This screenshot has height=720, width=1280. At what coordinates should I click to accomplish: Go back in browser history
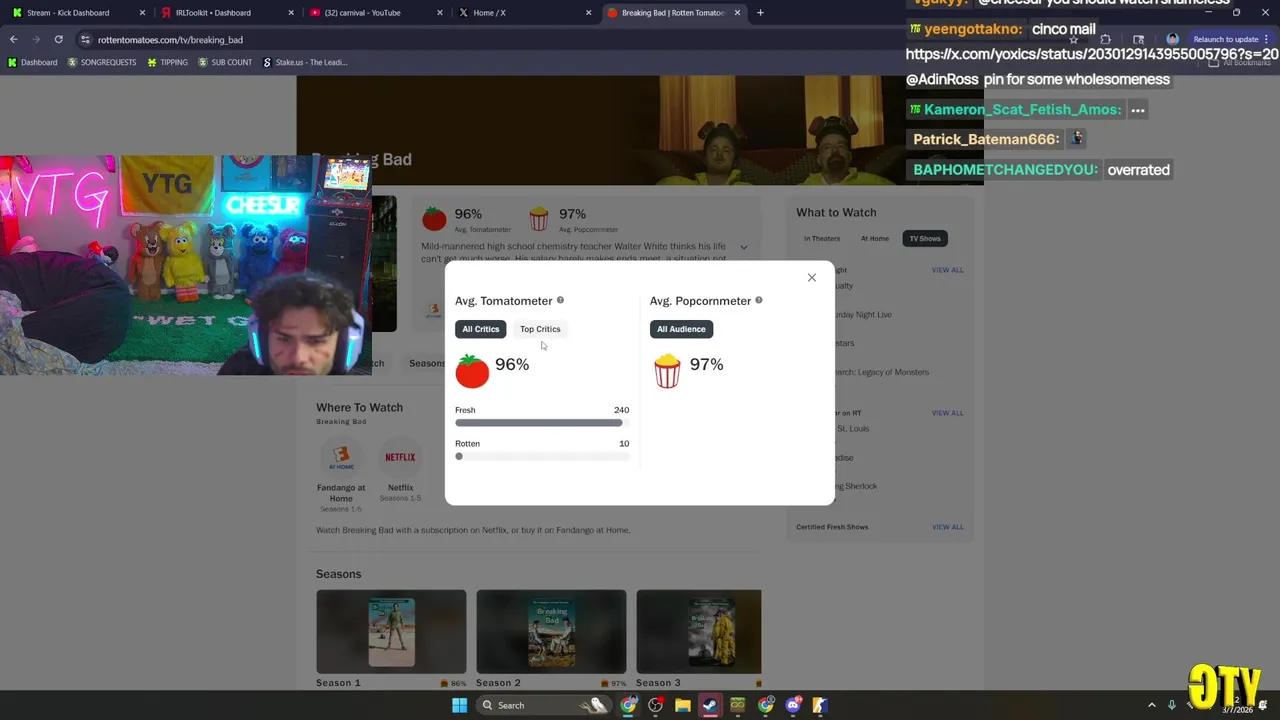[x=13, y=39]
